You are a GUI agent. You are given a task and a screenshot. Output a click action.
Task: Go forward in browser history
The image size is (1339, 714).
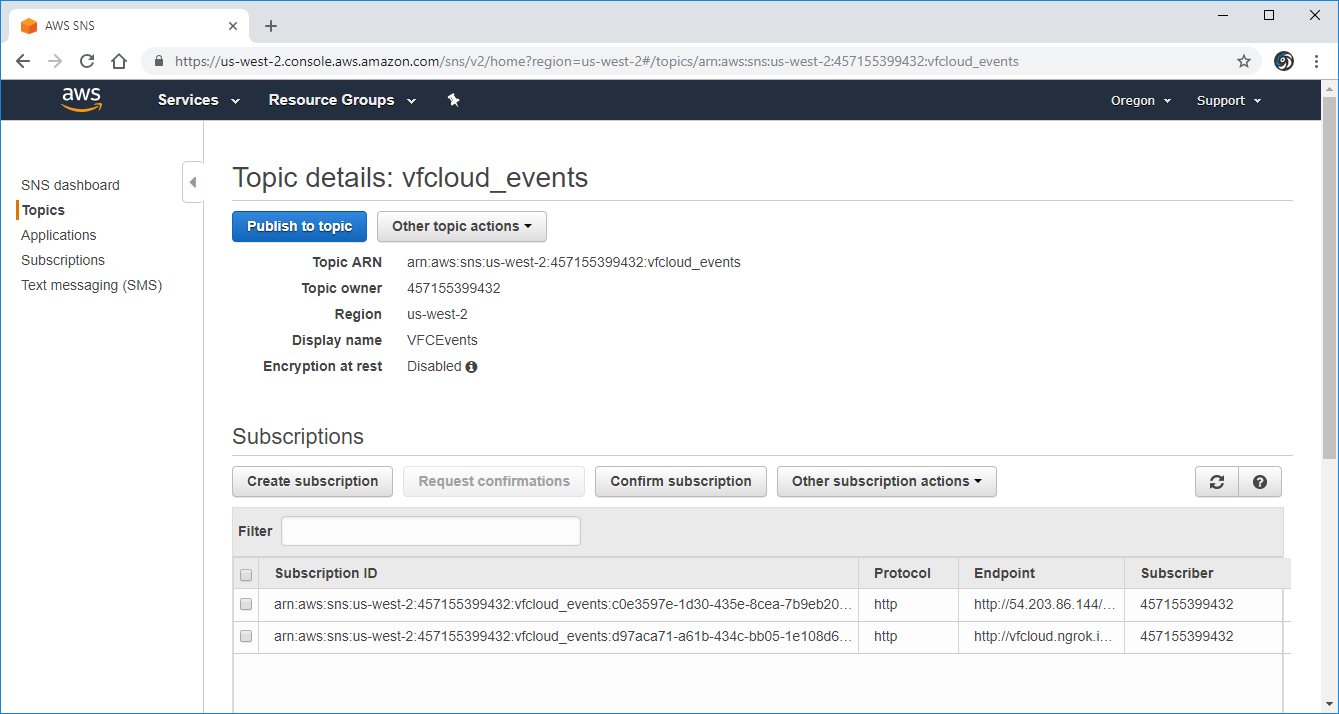tap(55, 61)
